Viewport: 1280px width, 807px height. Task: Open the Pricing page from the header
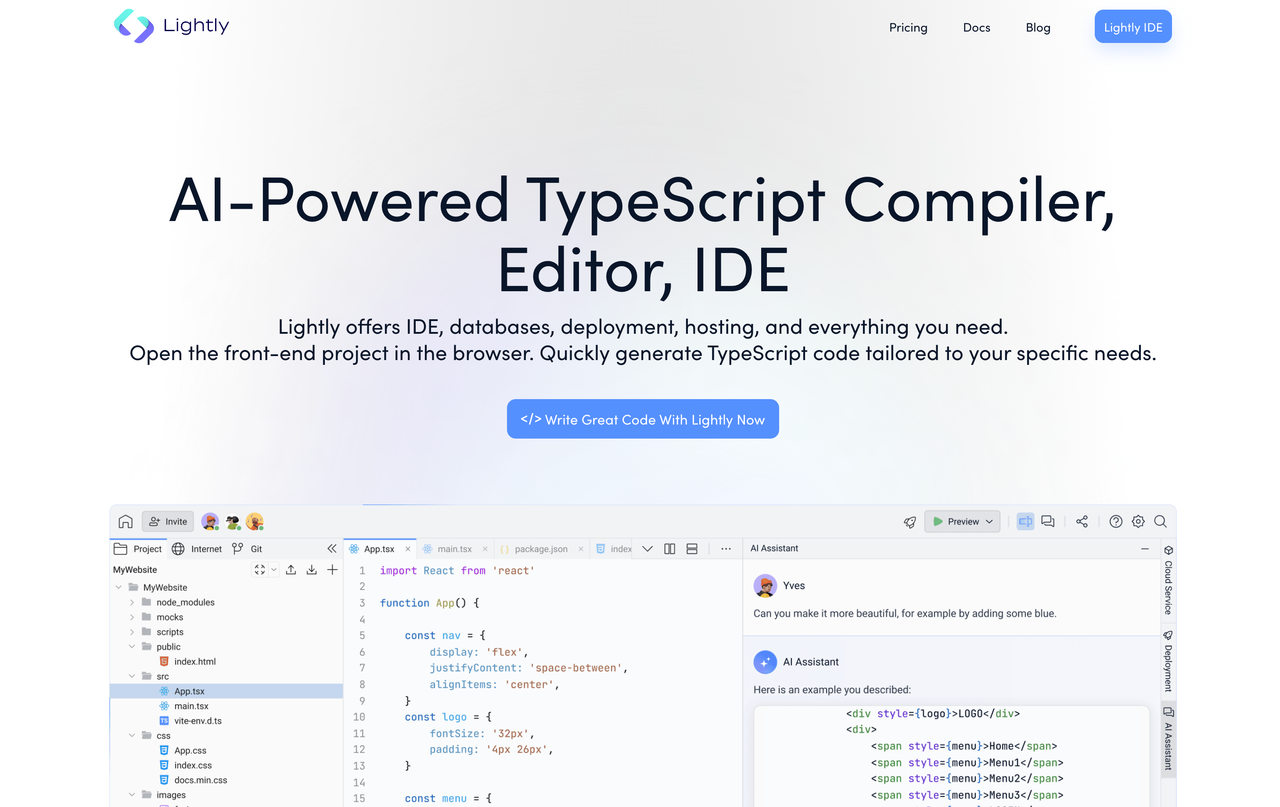coord(908,27)
